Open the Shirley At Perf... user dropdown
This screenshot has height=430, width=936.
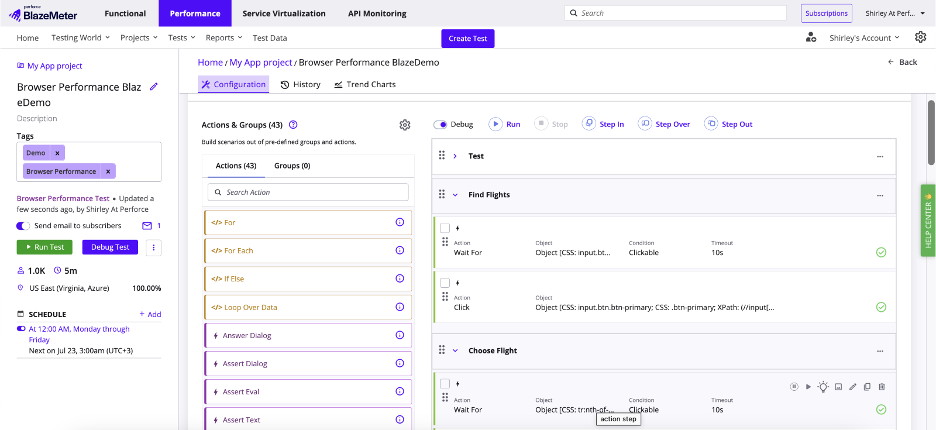895,13
